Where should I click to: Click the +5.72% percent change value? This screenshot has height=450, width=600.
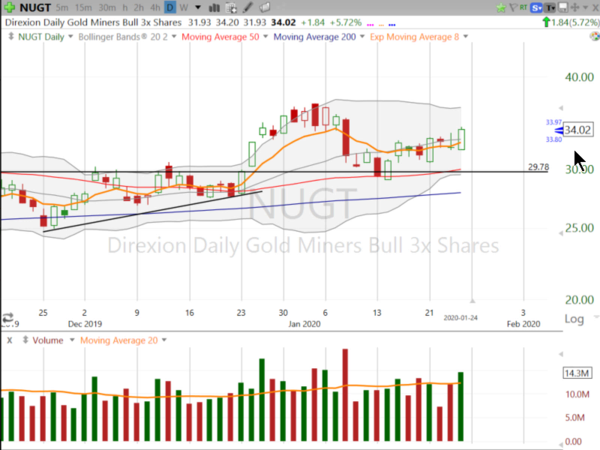[x=346, y=23]
